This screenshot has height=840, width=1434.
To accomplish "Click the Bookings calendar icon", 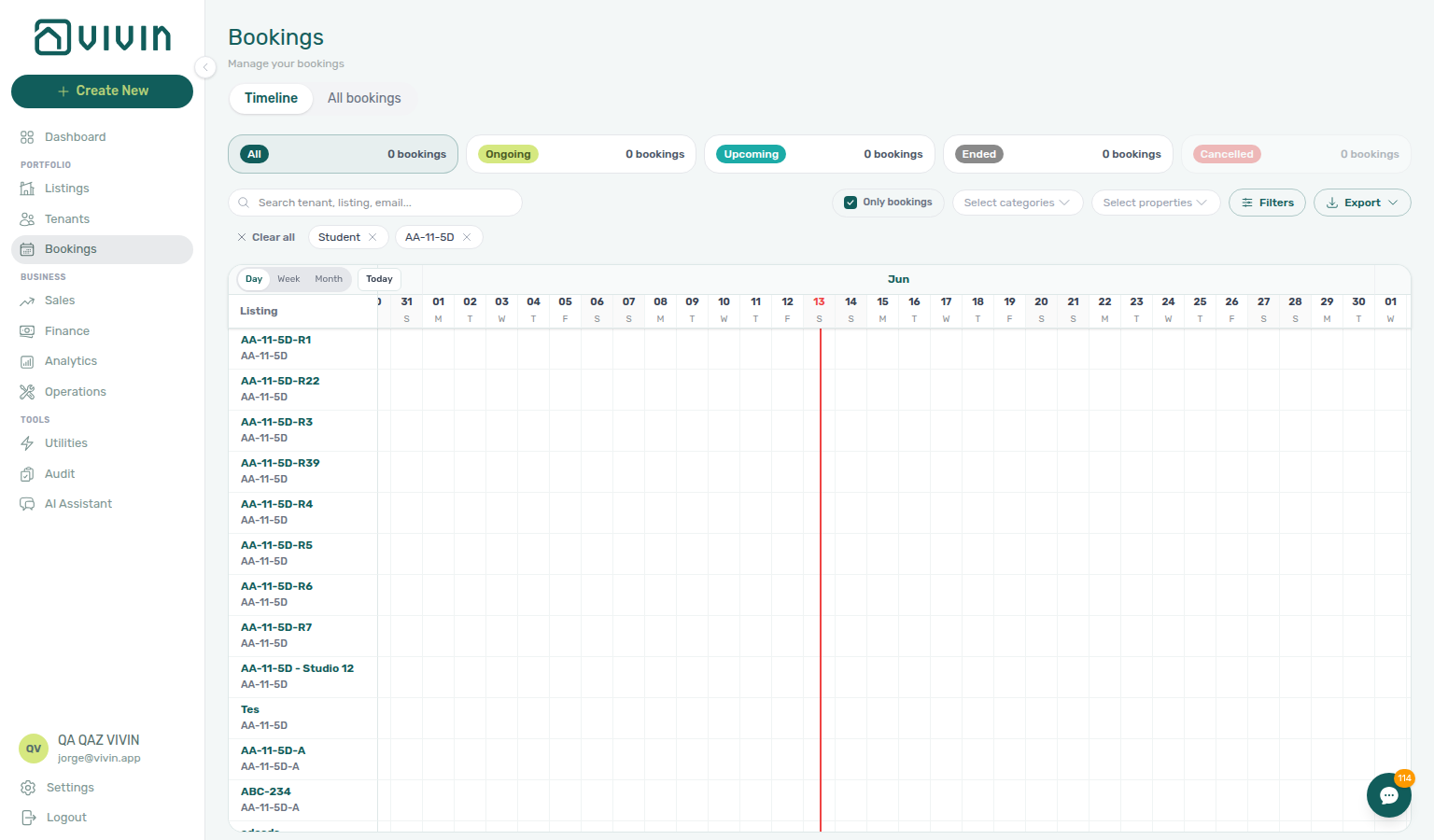I will click(x=27, y=249).
